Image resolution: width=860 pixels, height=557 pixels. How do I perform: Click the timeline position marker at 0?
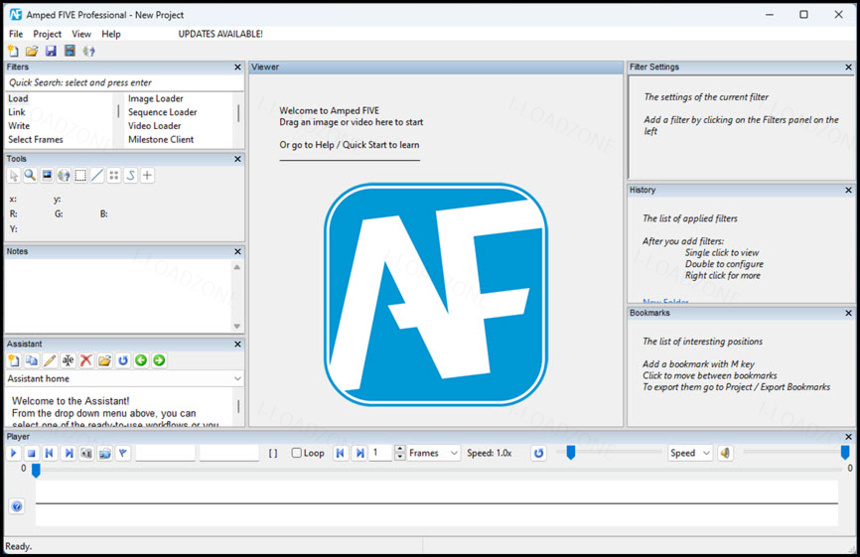tap(36, 470)
